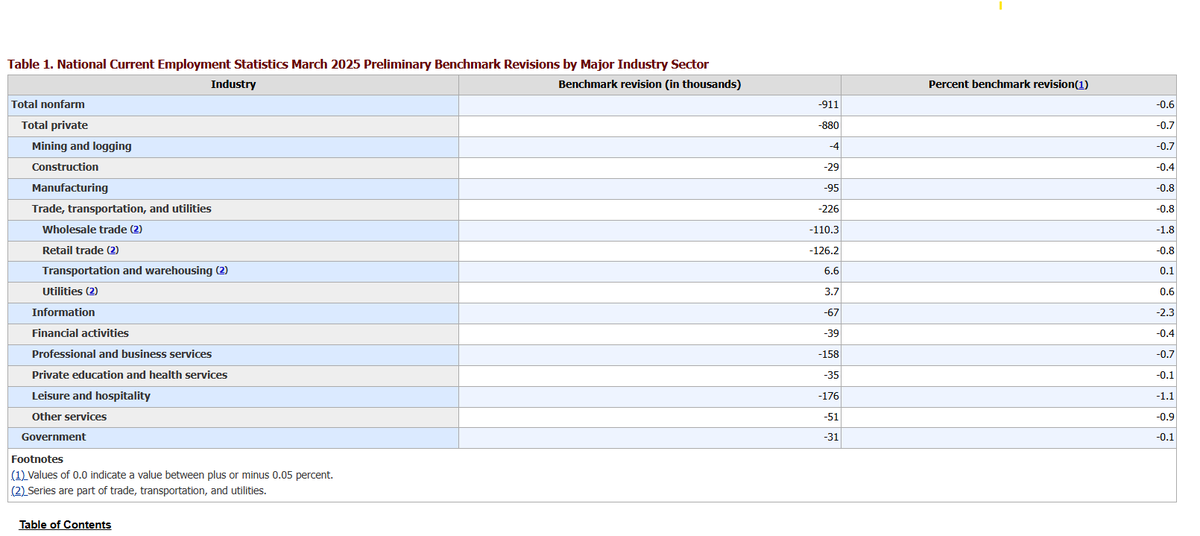The image size is (1200, 536).
Task: Click the -880 value for Total private
Action: pos(829,126)
